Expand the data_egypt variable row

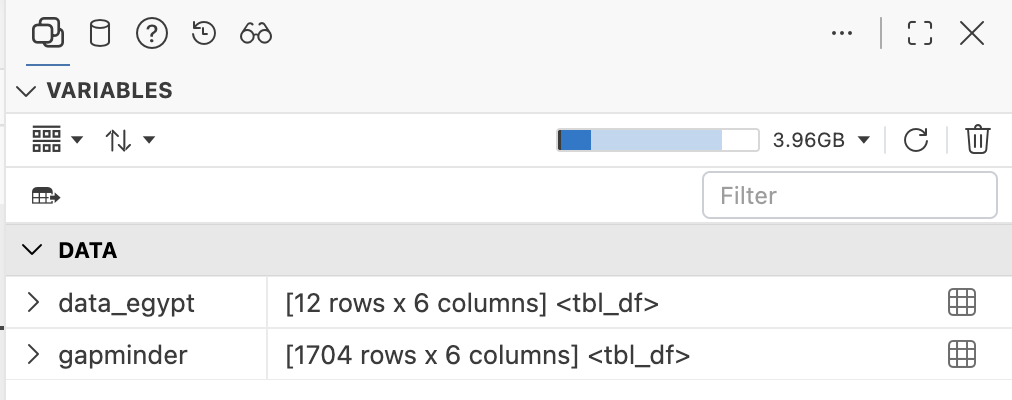coord(33,302)
